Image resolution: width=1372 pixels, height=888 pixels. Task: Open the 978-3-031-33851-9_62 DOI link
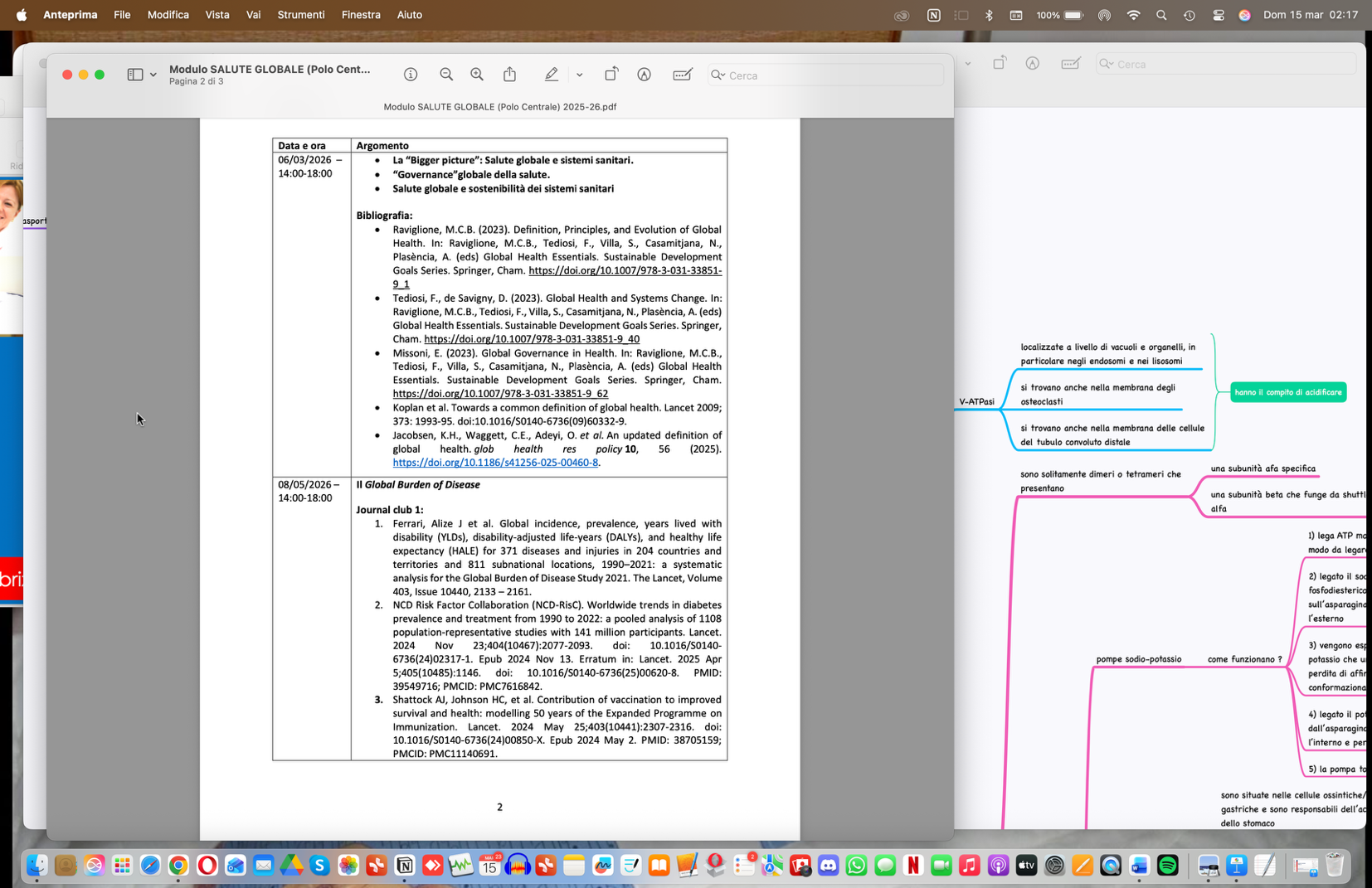[500, 394]
